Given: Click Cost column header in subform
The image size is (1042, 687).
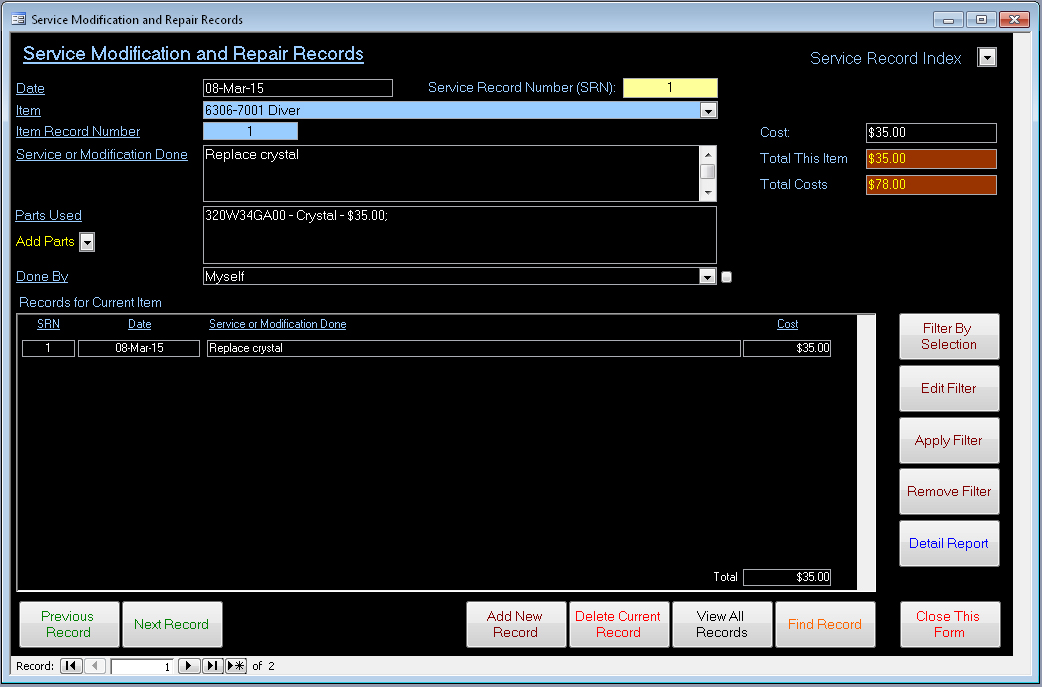Looking at the screenshot, I should pyautogui.click(x=787, y=324).
